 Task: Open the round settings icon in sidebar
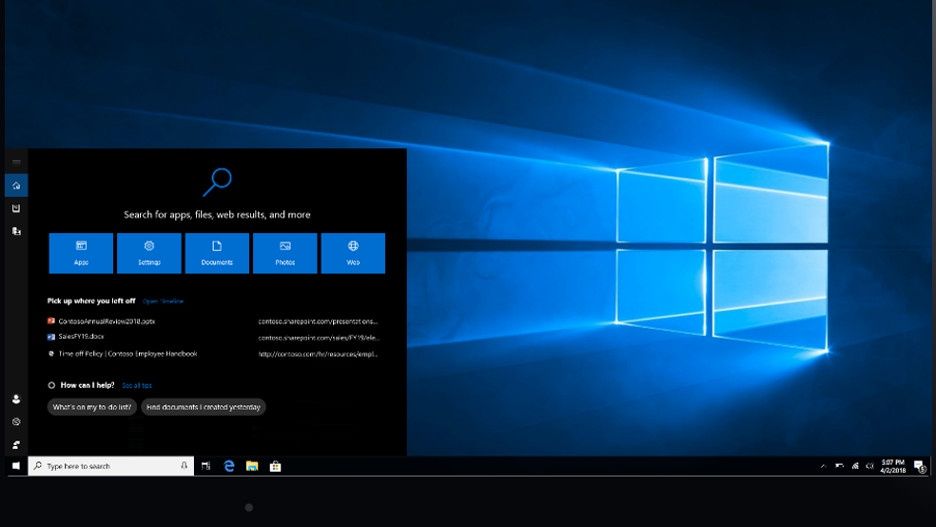click(x=16, y=421)
